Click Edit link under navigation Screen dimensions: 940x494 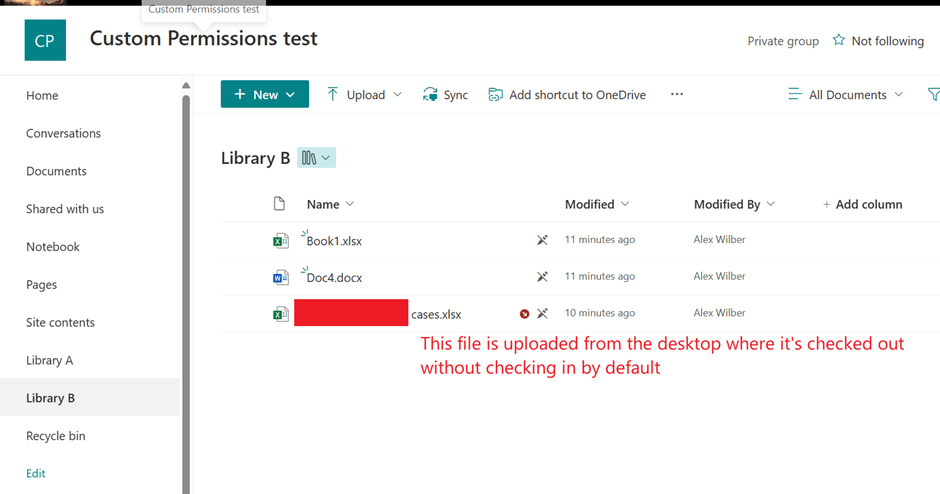click(x=35, y=473)
